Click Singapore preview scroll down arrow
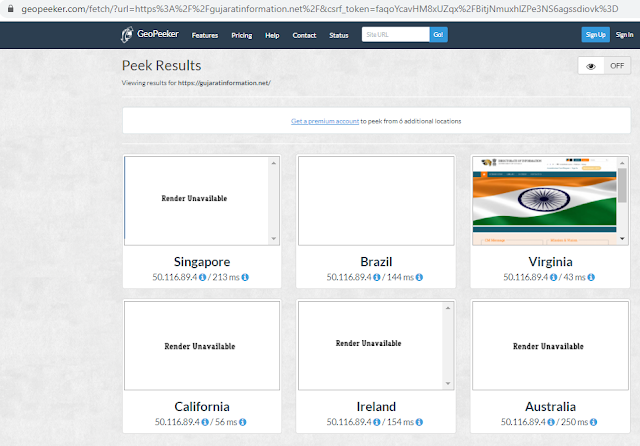 coord(273,239)
